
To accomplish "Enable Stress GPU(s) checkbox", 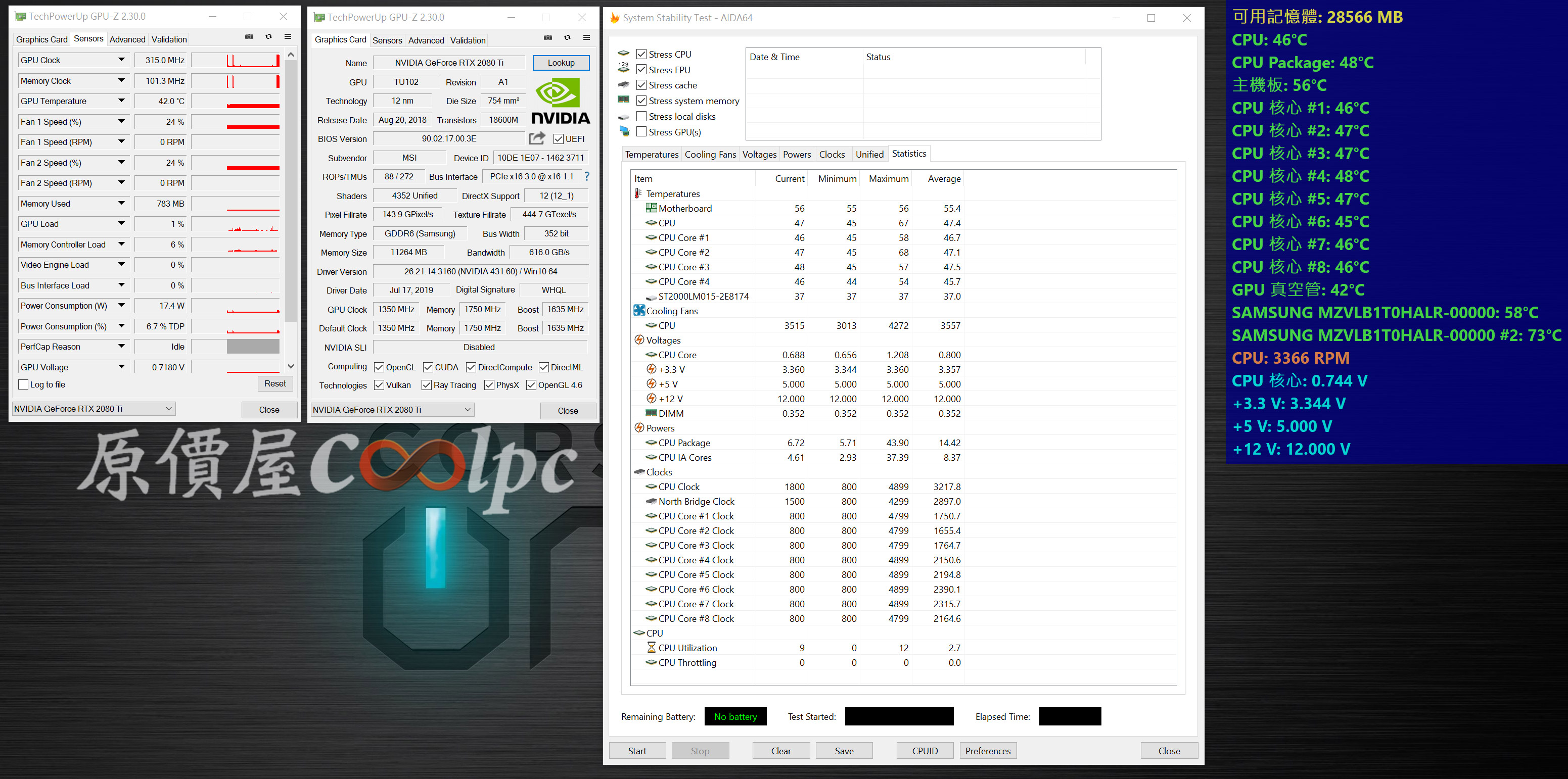I will [x=641, y=132].
